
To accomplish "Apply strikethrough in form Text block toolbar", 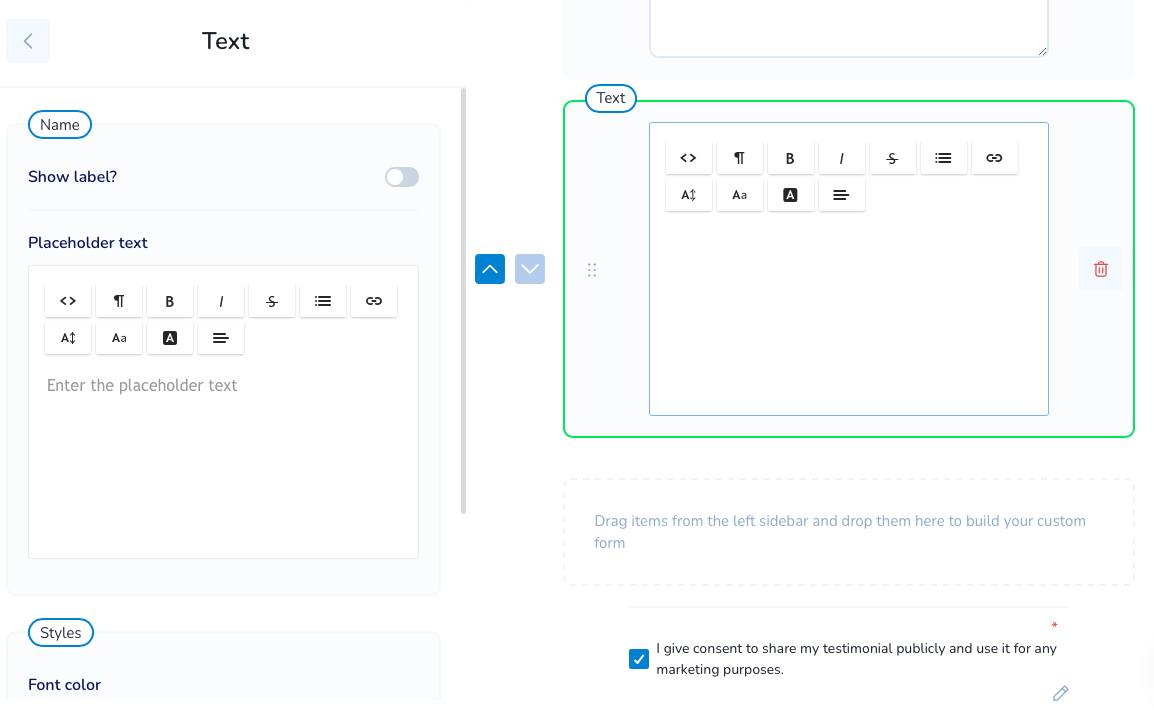I will 892,158.
